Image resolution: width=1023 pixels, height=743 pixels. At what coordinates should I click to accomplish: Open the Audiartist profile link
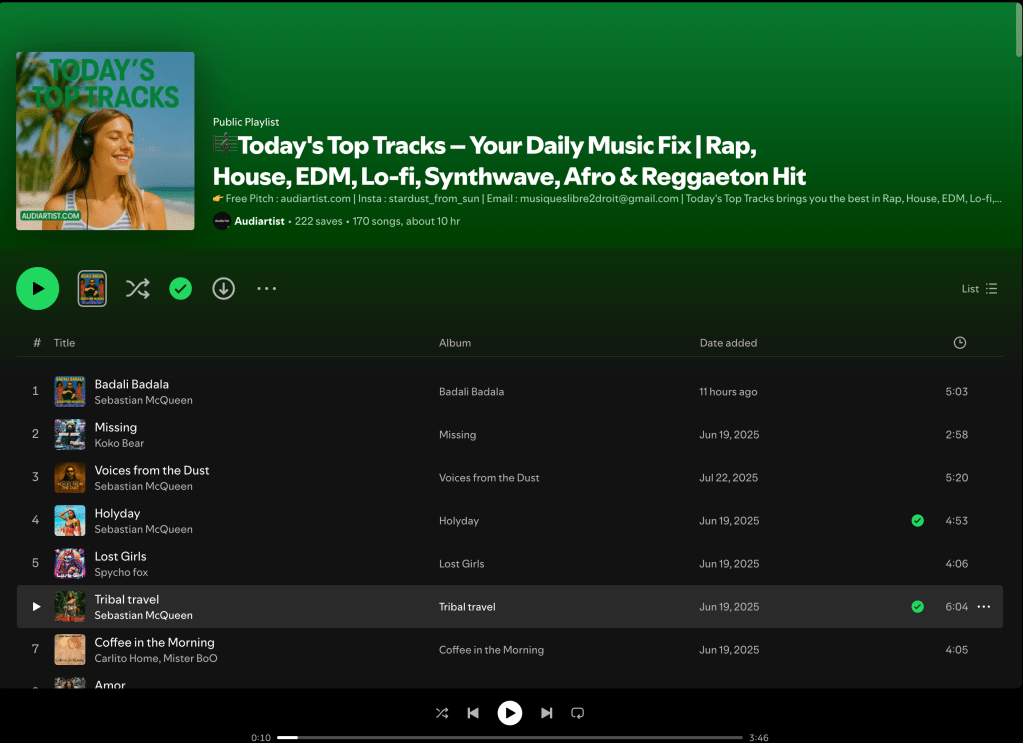[259, 221]
